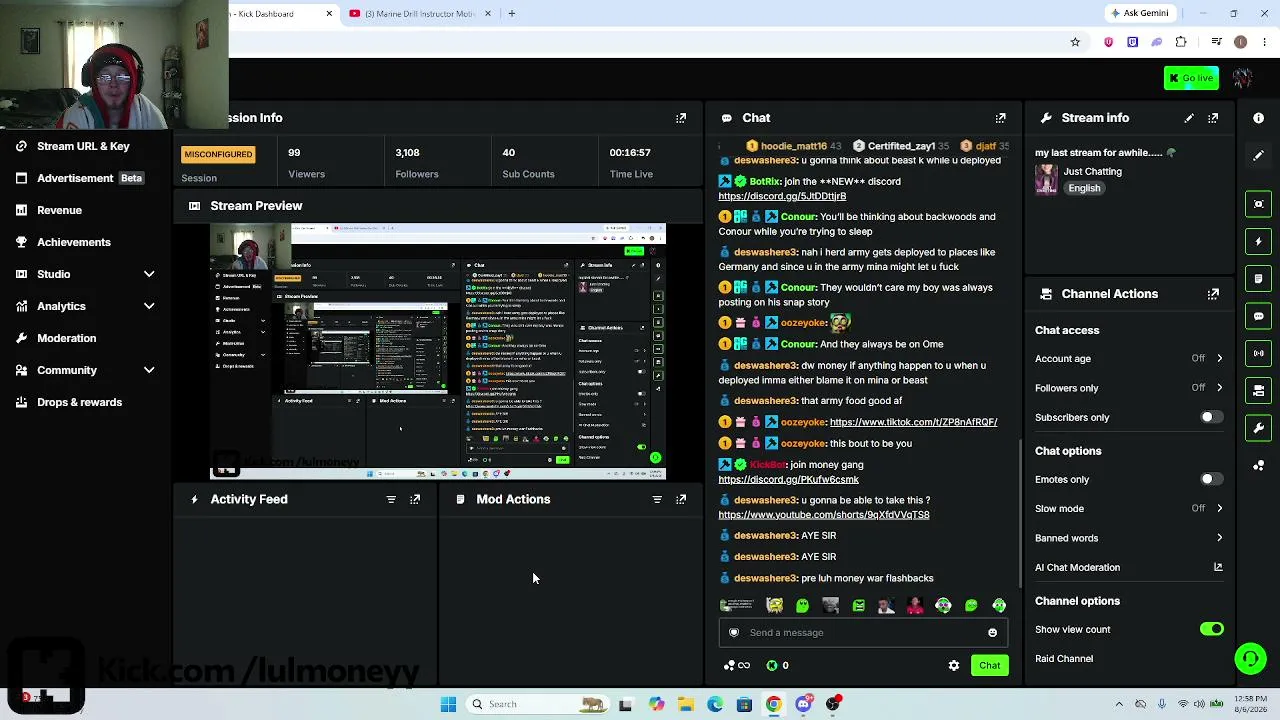The height and width of the screenshot is (720, 1280).
Task: Toggle the chat bubble rail icon
Action: [1258, 316]
